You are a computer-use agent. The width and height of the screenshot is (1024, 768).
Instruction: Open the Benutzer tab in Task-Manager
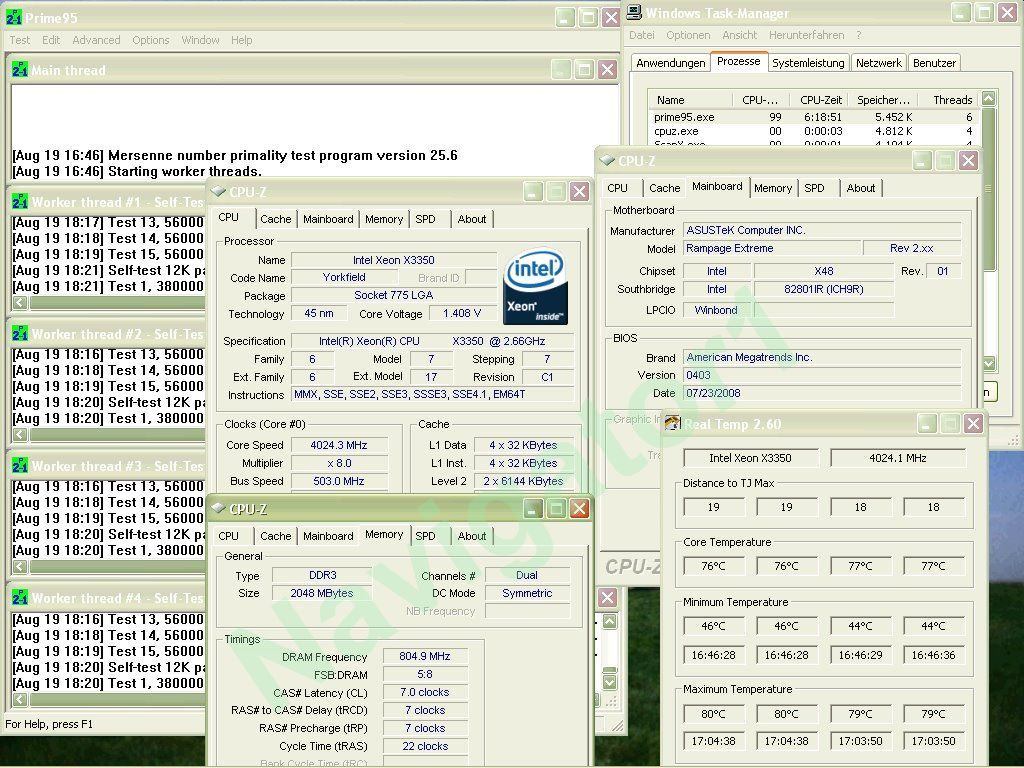point(935,63)
